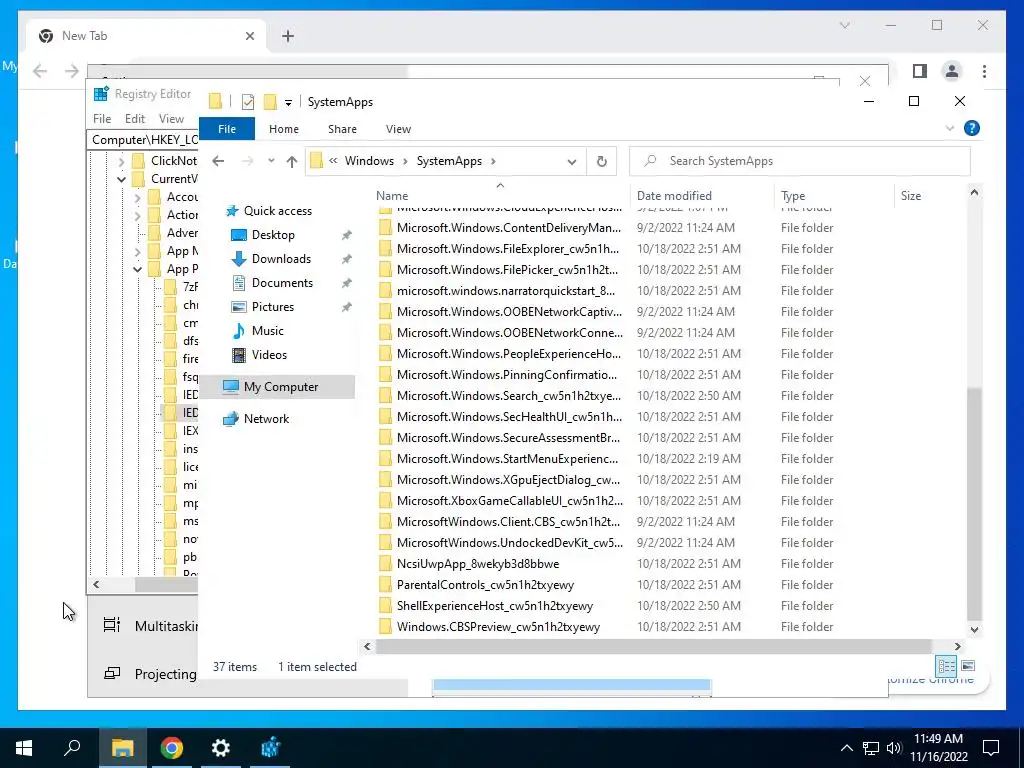Open the recent locations dropdown arrow

click(x=271, y=161)
